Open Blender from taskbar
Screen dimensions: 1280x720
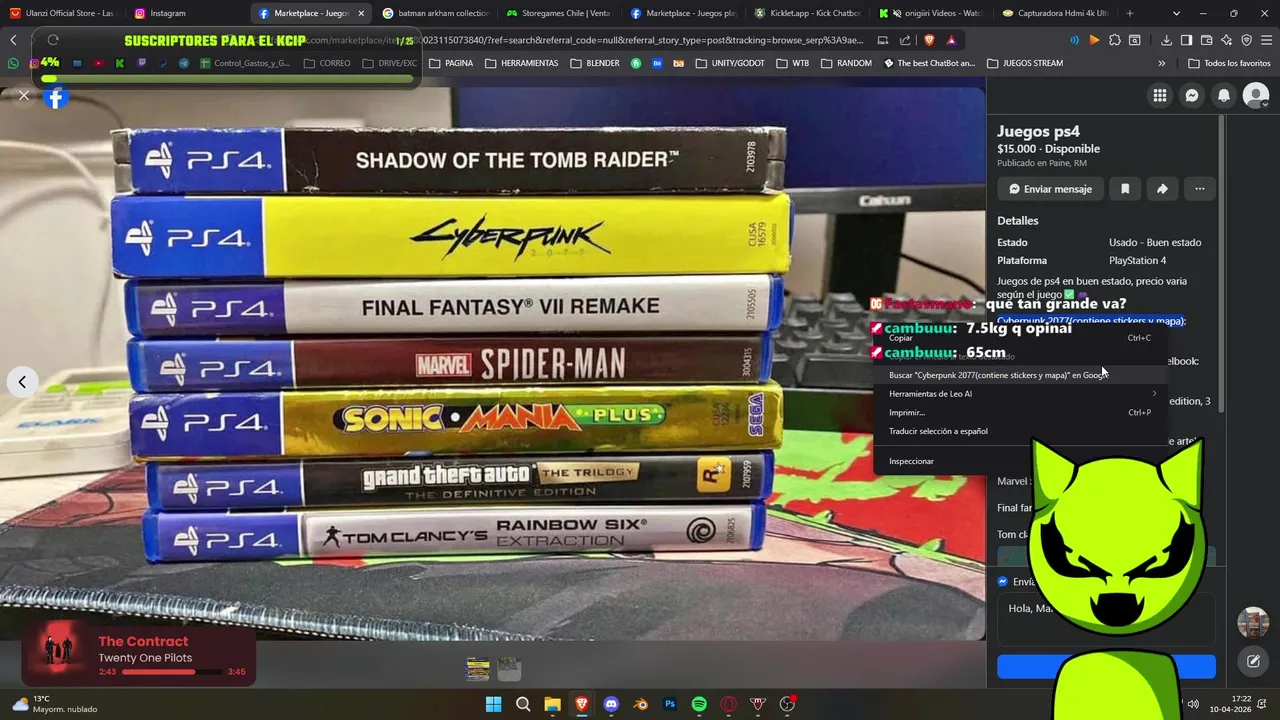(x=640, y=704)
